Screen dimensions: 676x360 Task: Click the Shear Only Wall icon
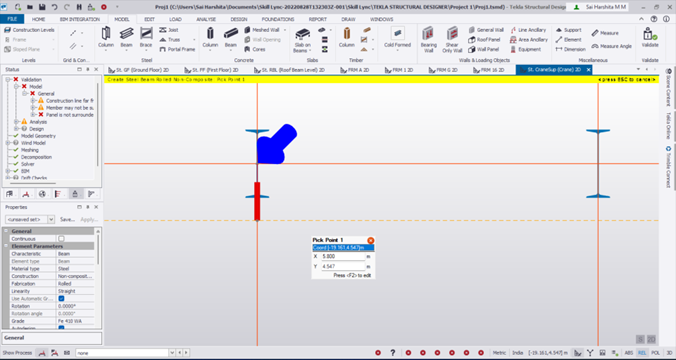coord(452,39)
